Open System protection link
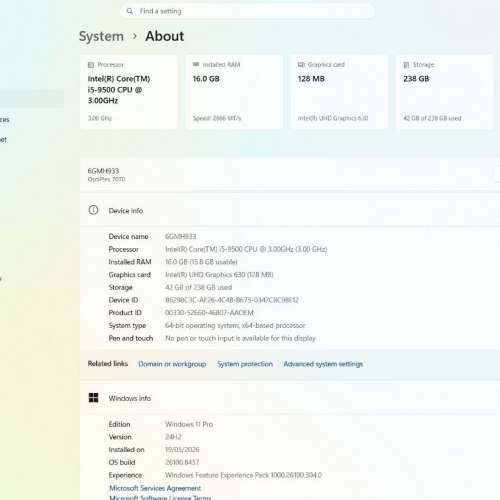The width and height of the screenshot is (500, 500). pos(245,364)
